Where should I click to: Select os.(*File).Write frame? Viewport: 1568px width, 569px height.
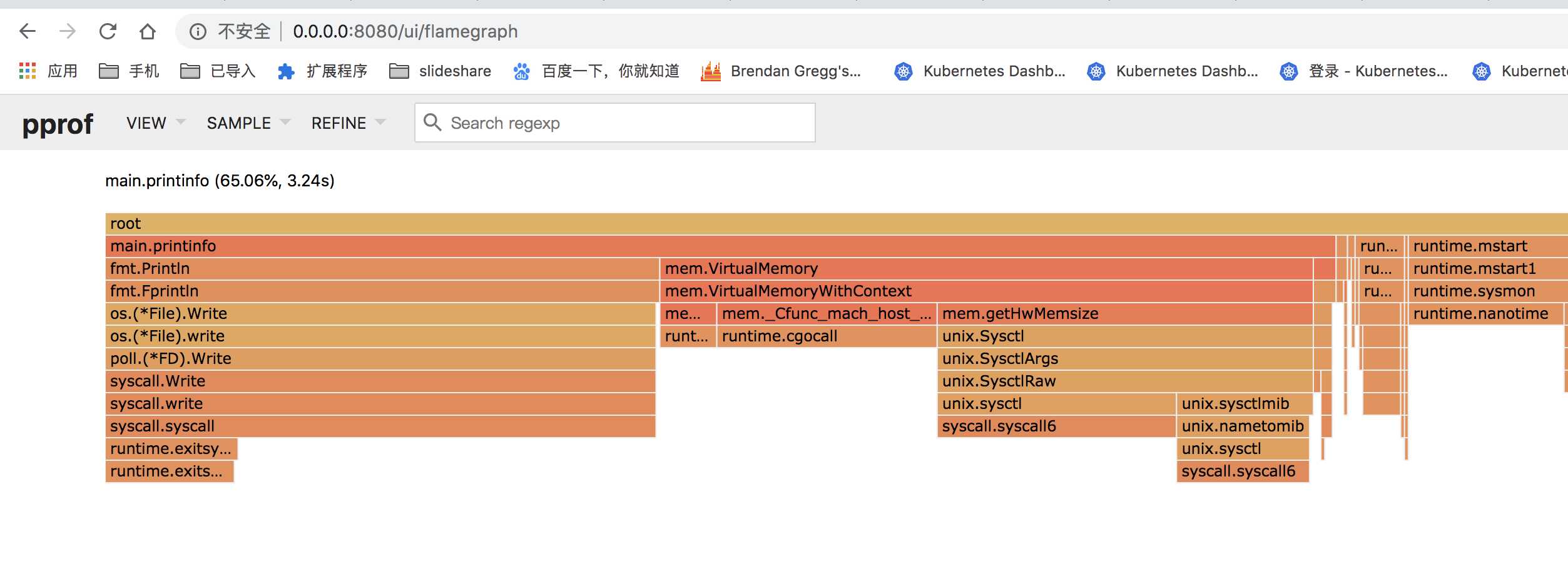point(380,313)
